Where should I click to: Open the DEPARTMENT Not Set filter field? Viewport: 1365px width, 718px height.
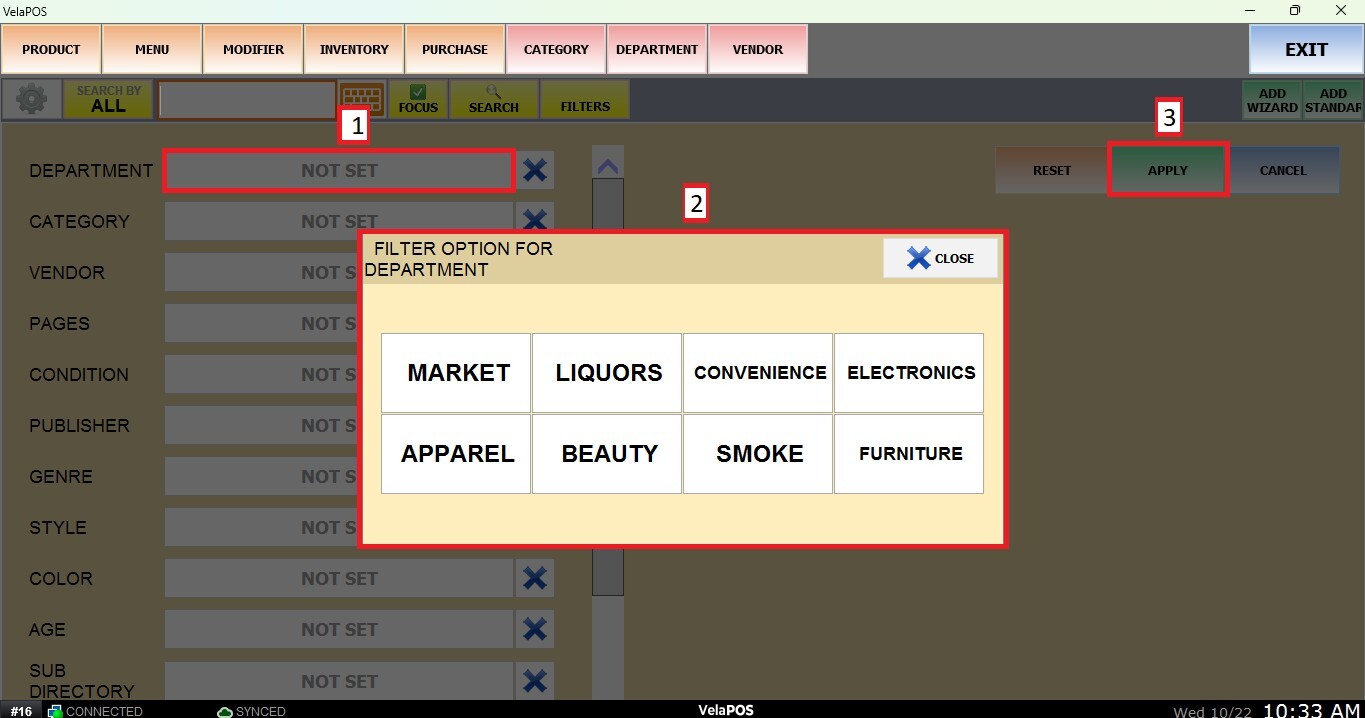pyautogui.click(x=339, y=171)
